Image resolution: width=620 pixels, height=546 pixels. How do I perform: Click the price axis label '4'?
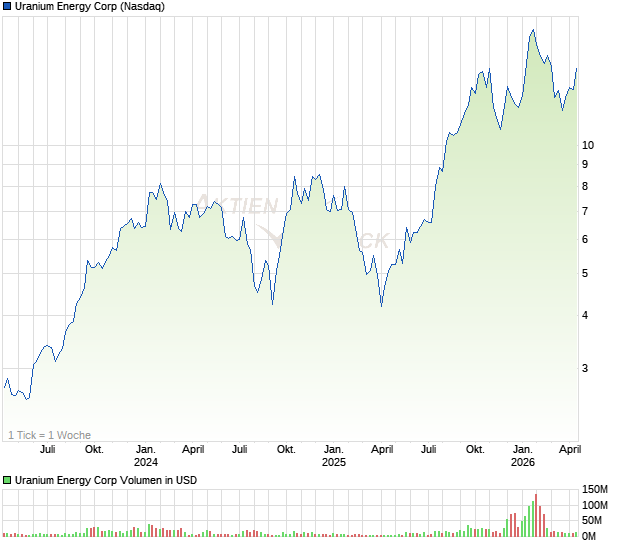click(x=585, y=315)
